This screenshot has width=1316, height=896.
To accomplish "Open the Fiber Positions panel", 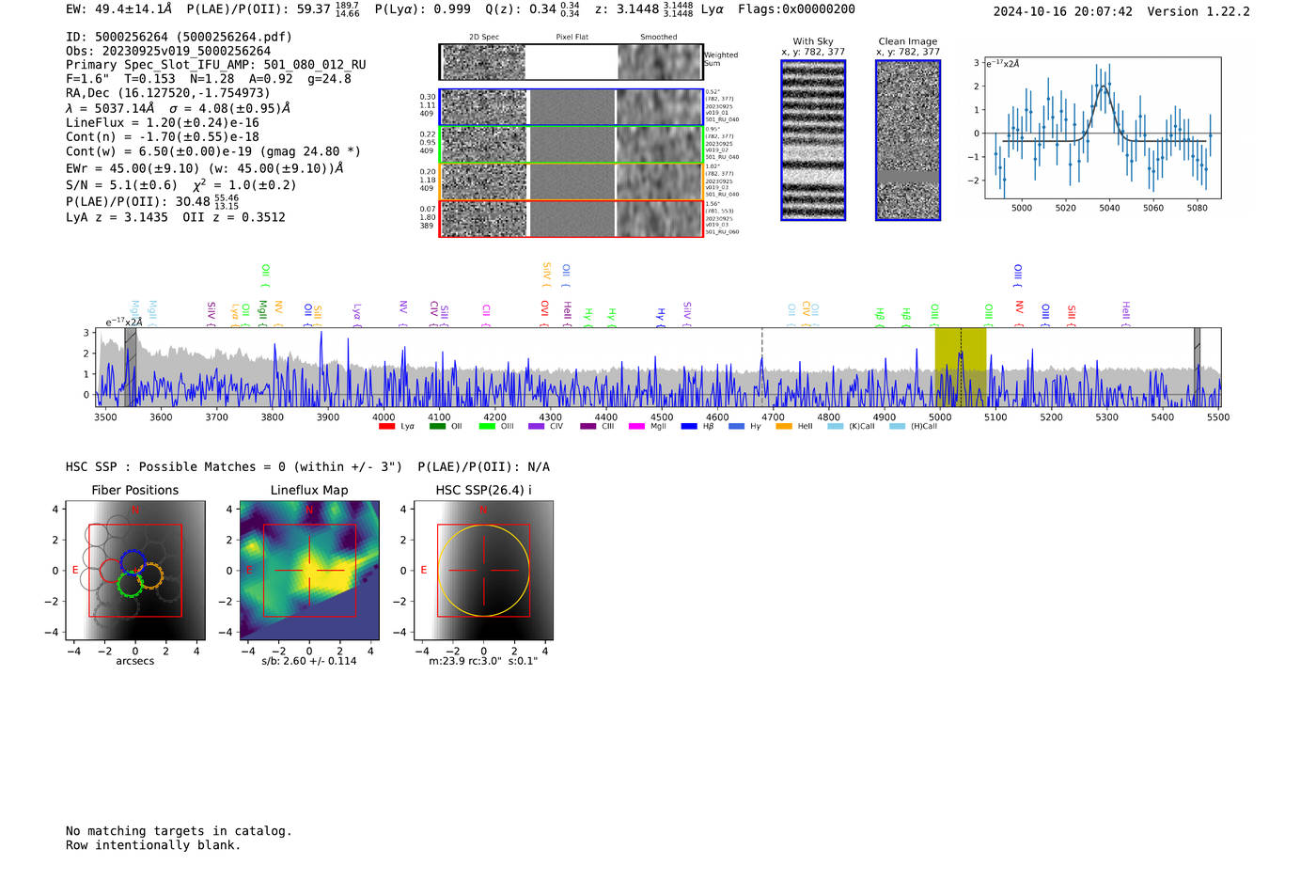I will 135,571.
